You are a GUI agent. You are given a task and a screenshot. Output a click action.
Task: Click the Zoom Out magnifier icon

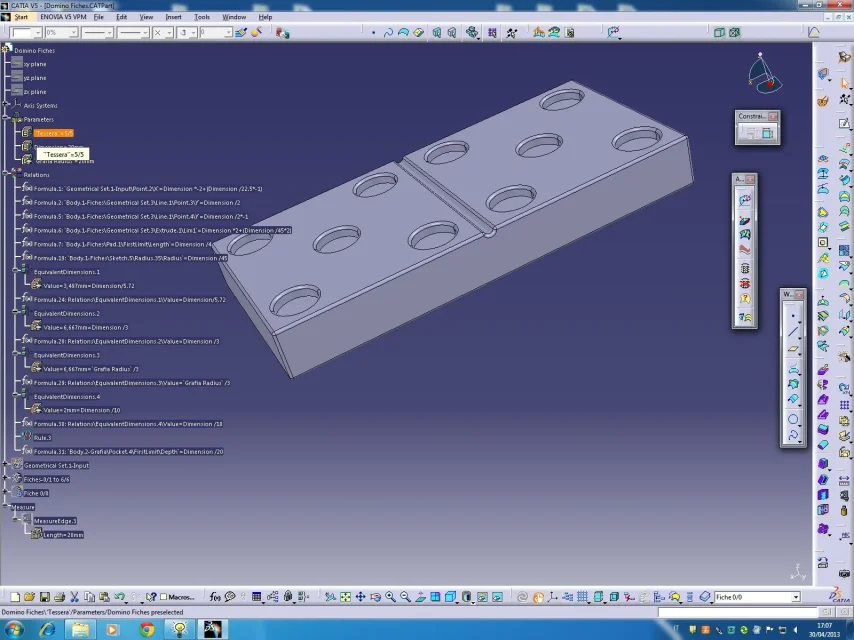[x=405, y=597]
